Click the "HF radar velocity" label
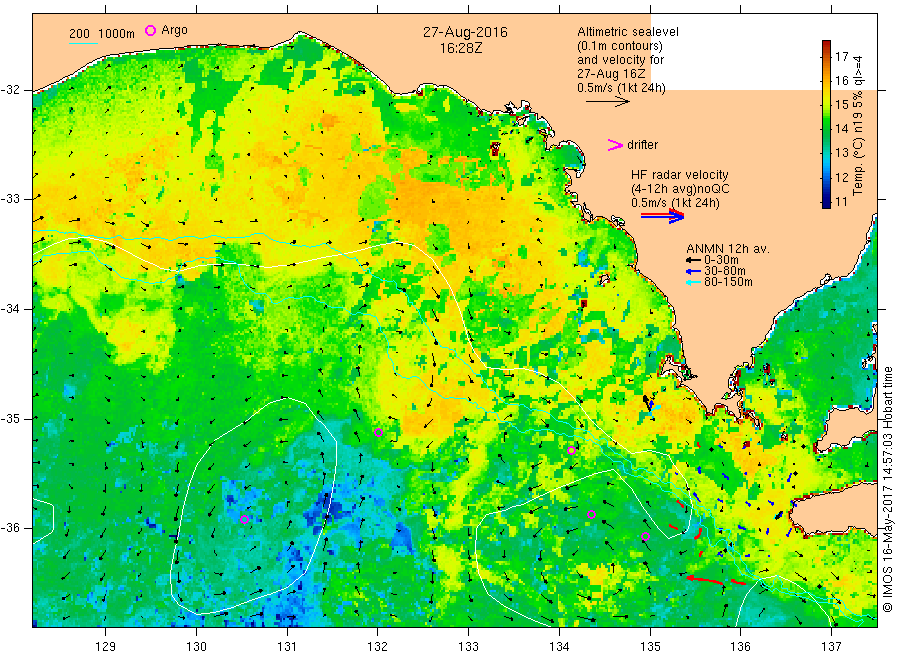900x660 pixels. point(680,175)
